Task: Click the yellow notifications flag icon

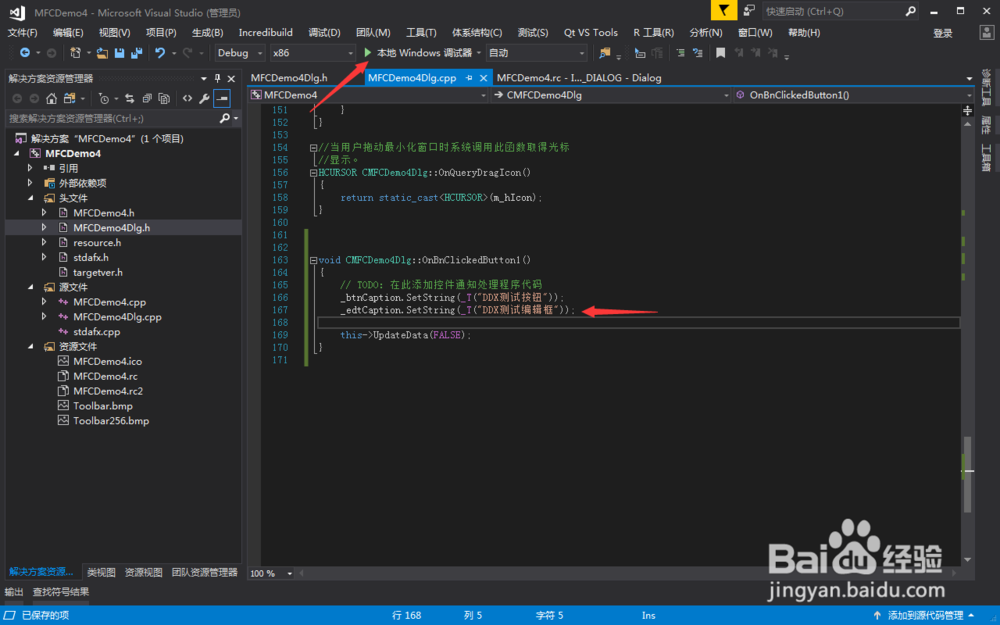Action: [x=724, y=10]
